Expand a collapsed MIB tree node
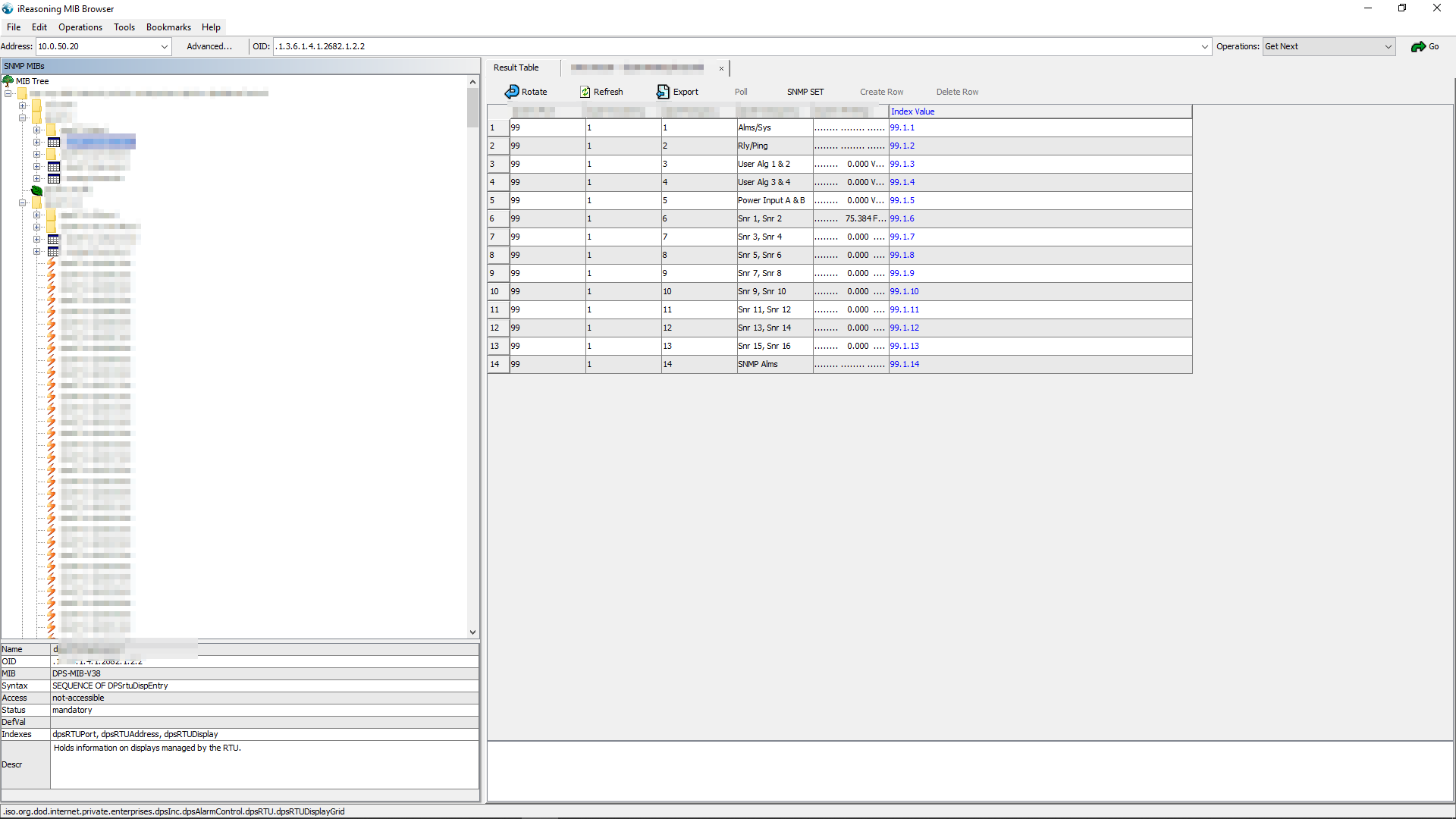 point(23,105)
